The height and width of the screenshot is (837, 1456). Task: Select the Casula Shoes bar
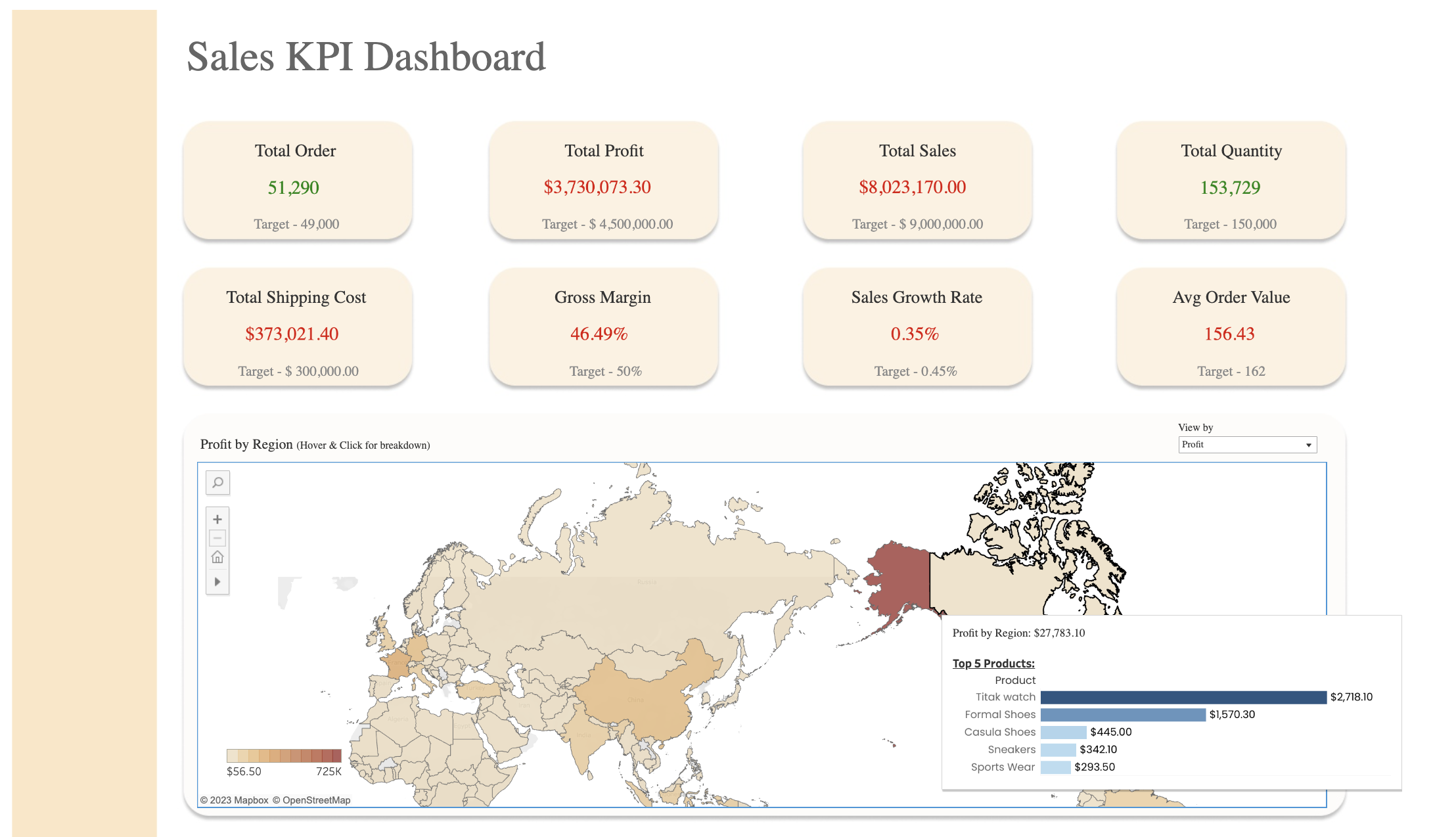pos(1063,732)
